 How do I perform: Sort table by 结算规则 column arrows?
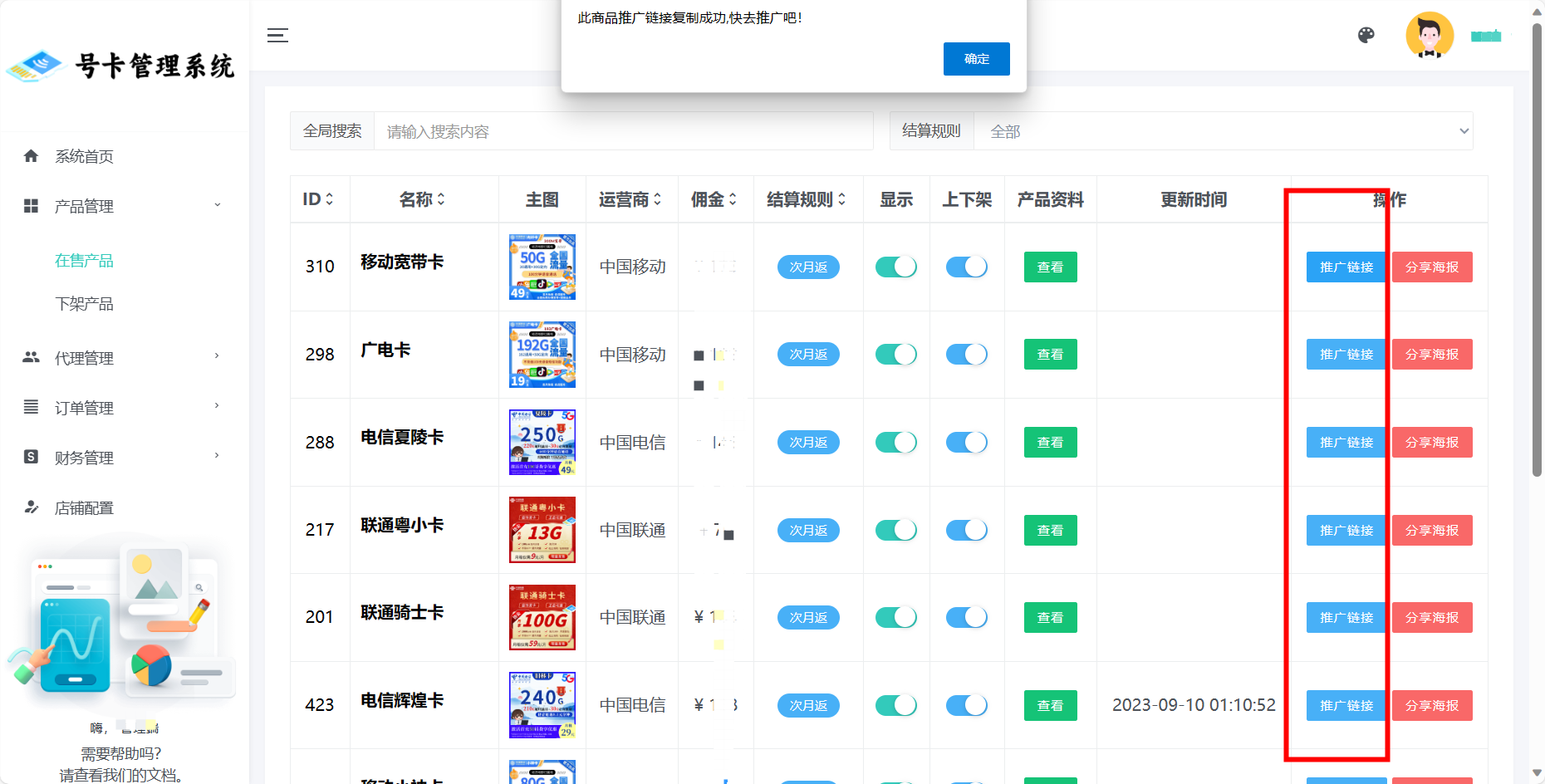[841, 199]
